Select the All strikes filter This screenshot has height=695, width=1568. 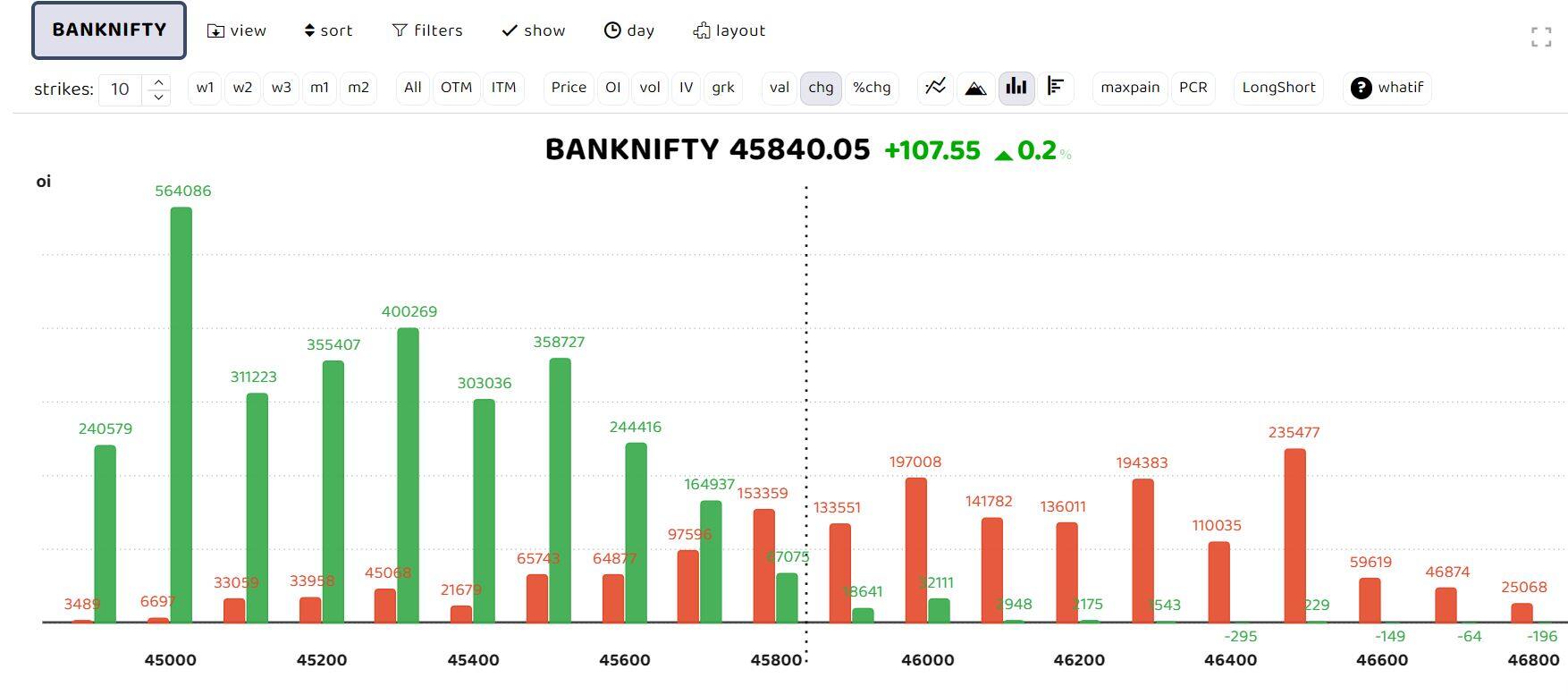(x=412, y=88)
